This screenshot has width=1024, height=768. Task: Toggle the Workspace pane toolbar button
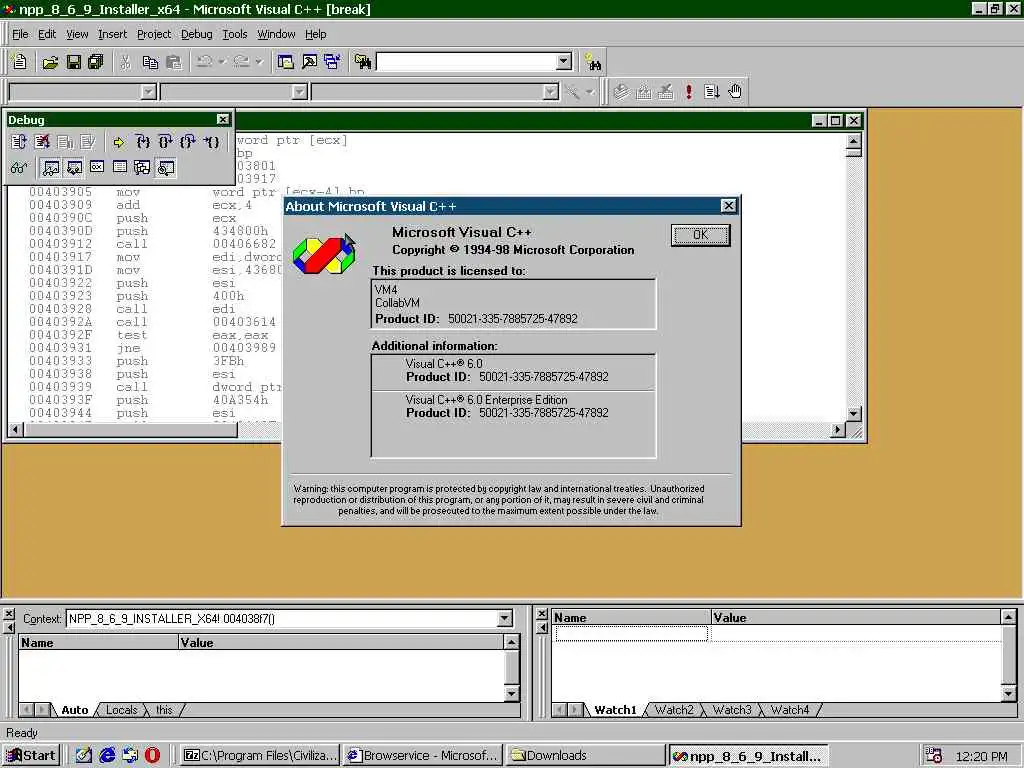(285, 62)
